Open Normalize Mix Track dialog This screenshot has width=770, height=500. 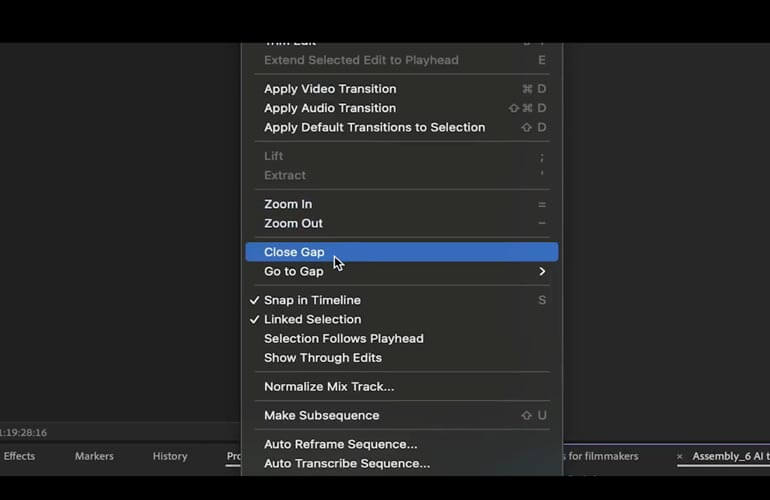point(402,387)
